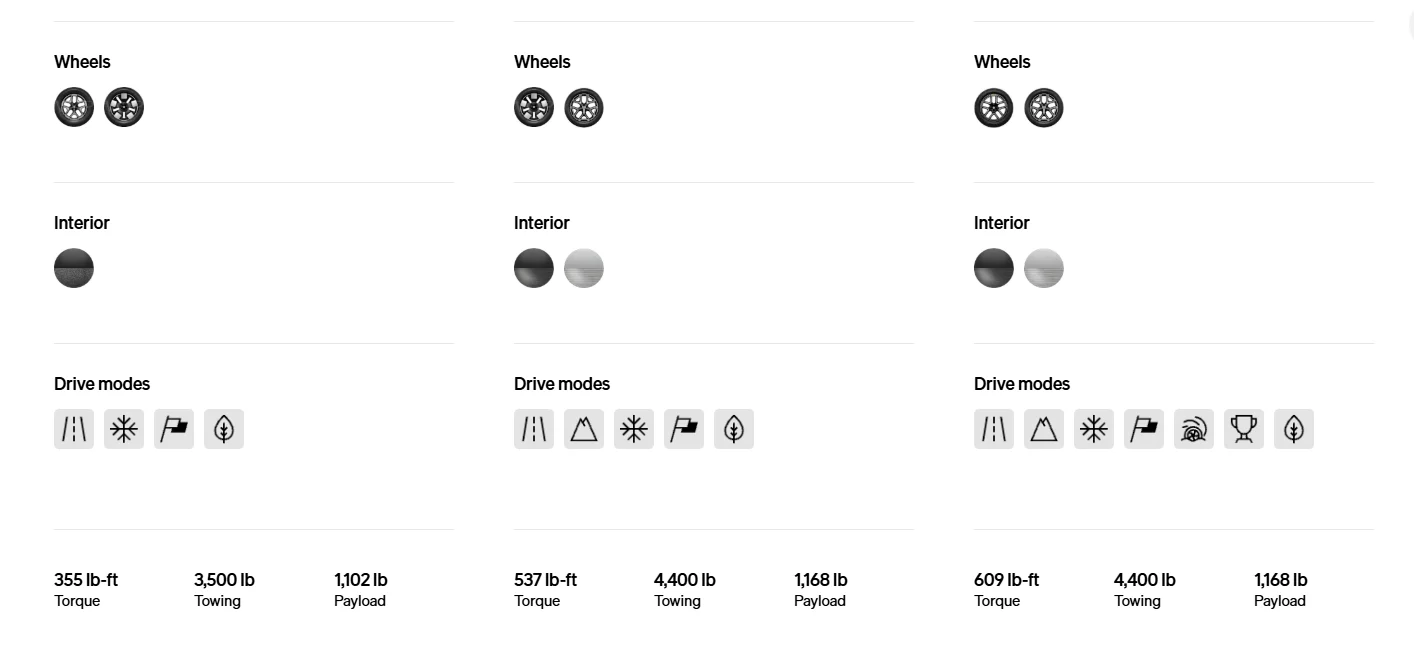Pick the snowflake icon in 537 lb-ft column
This screenshot has width=1414, height=667.
click(x=634, y=429)
